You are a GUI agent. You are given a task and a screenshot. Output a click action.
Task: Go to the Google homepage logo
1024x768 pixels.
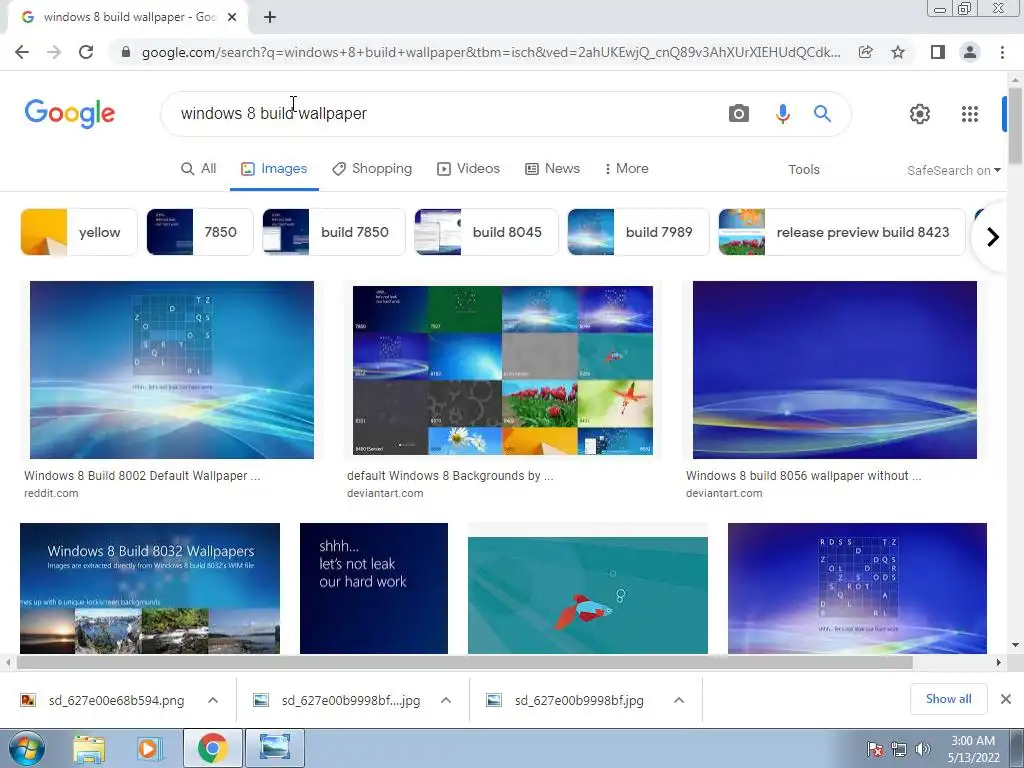(x=69, y=114)
